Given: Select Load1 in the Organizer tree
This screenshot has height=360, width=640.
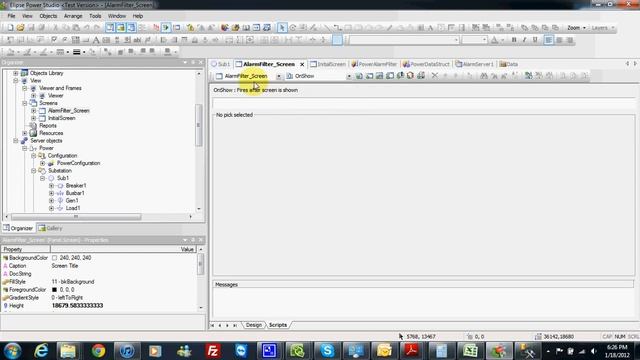Looking at the screenshot, I should click(73, 208).
